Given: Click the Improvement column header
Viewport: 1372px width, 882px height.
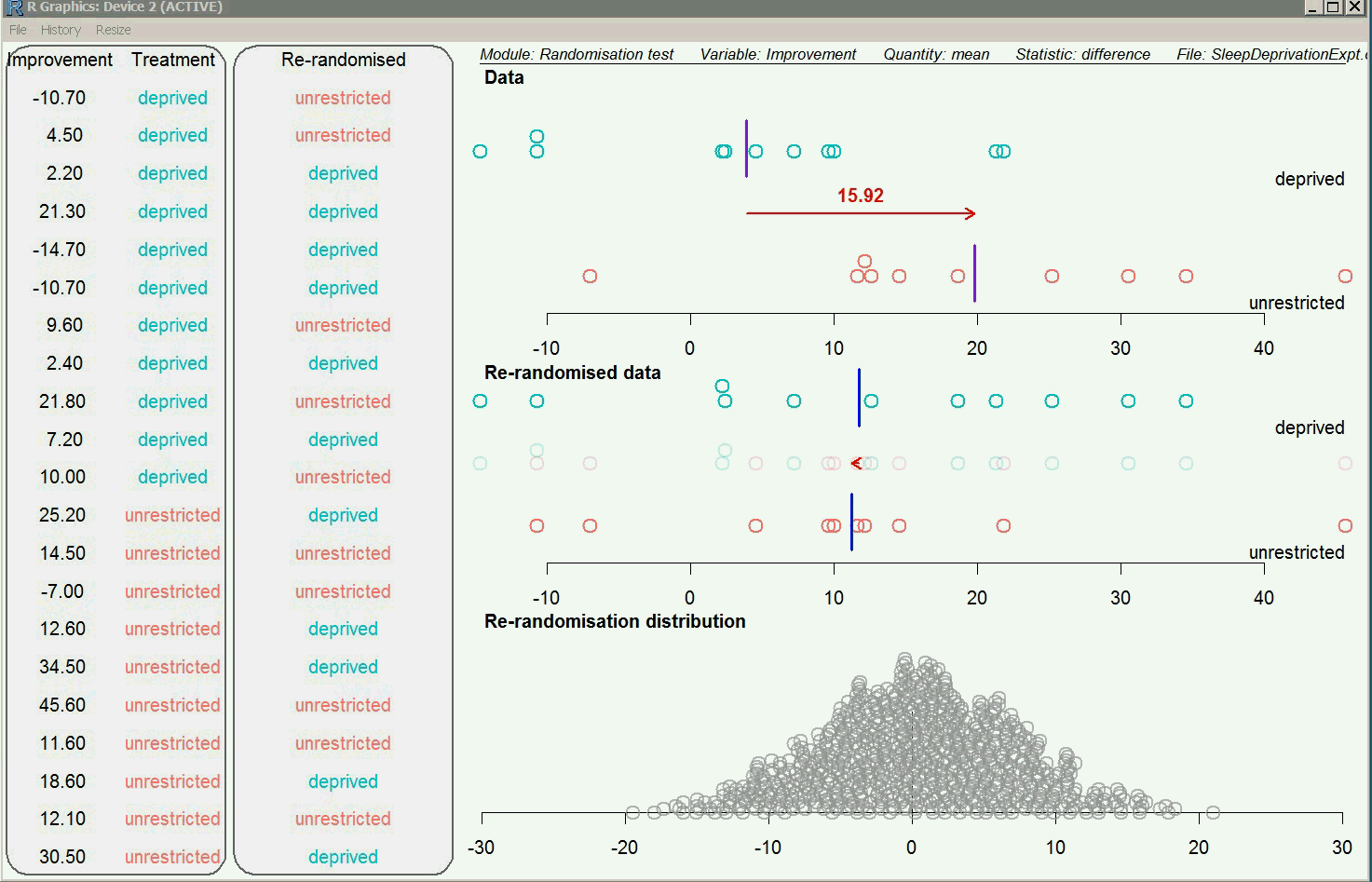Looking at the screenshot, I should click(x=60, y=60).
